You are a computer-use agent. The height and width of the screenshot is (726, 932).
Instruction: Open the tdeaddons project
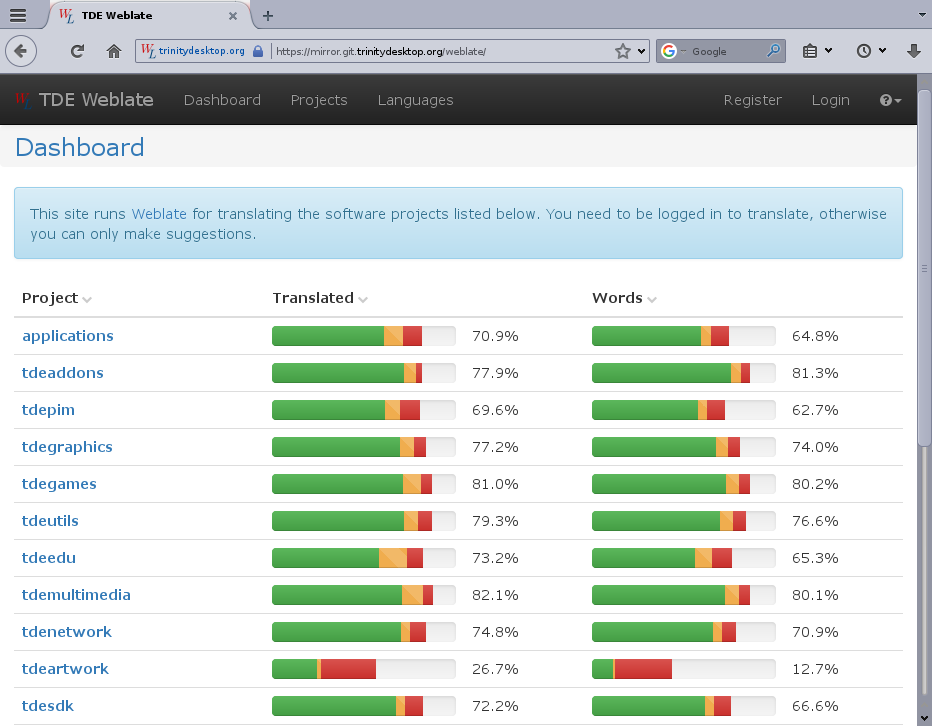click(62, 373)
